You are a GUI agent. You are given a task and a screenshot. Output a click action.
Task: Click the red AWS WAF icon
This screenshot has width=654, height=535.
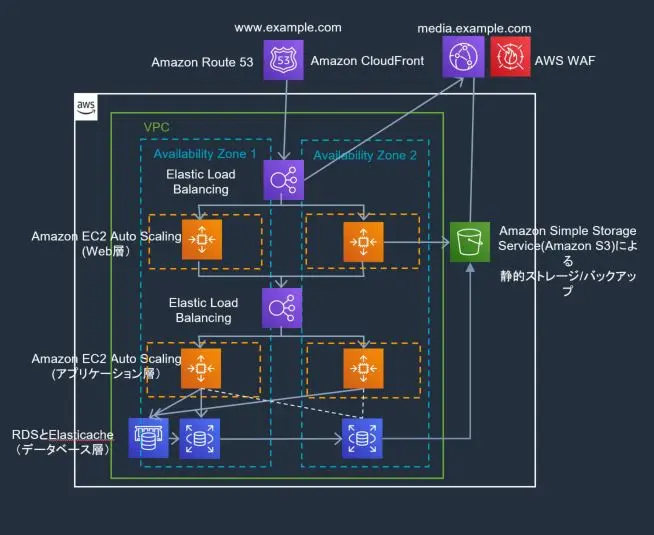coord(511,57)
